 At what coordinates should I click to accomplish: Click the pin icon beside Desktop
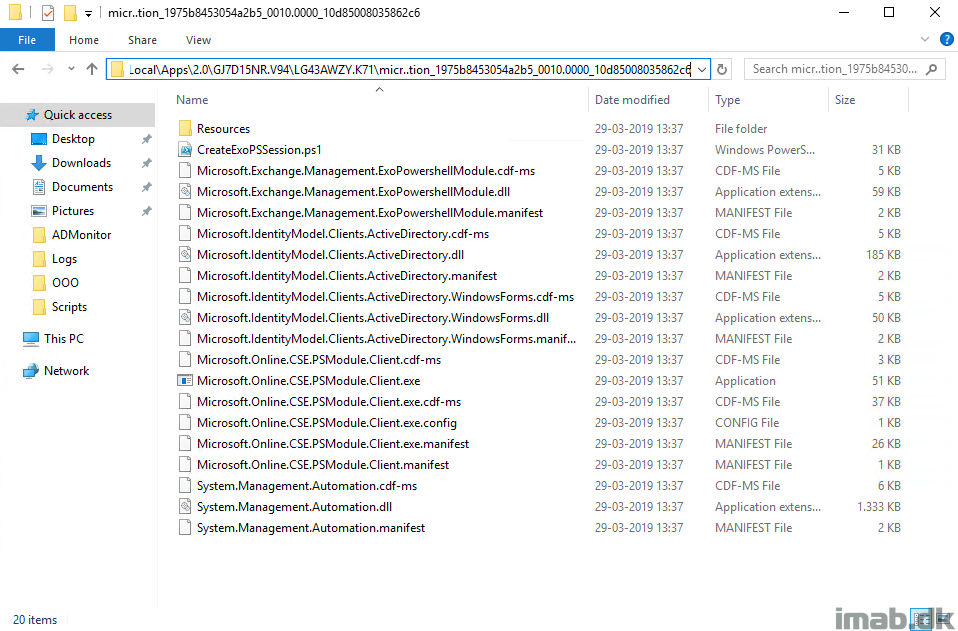(147, 139)
